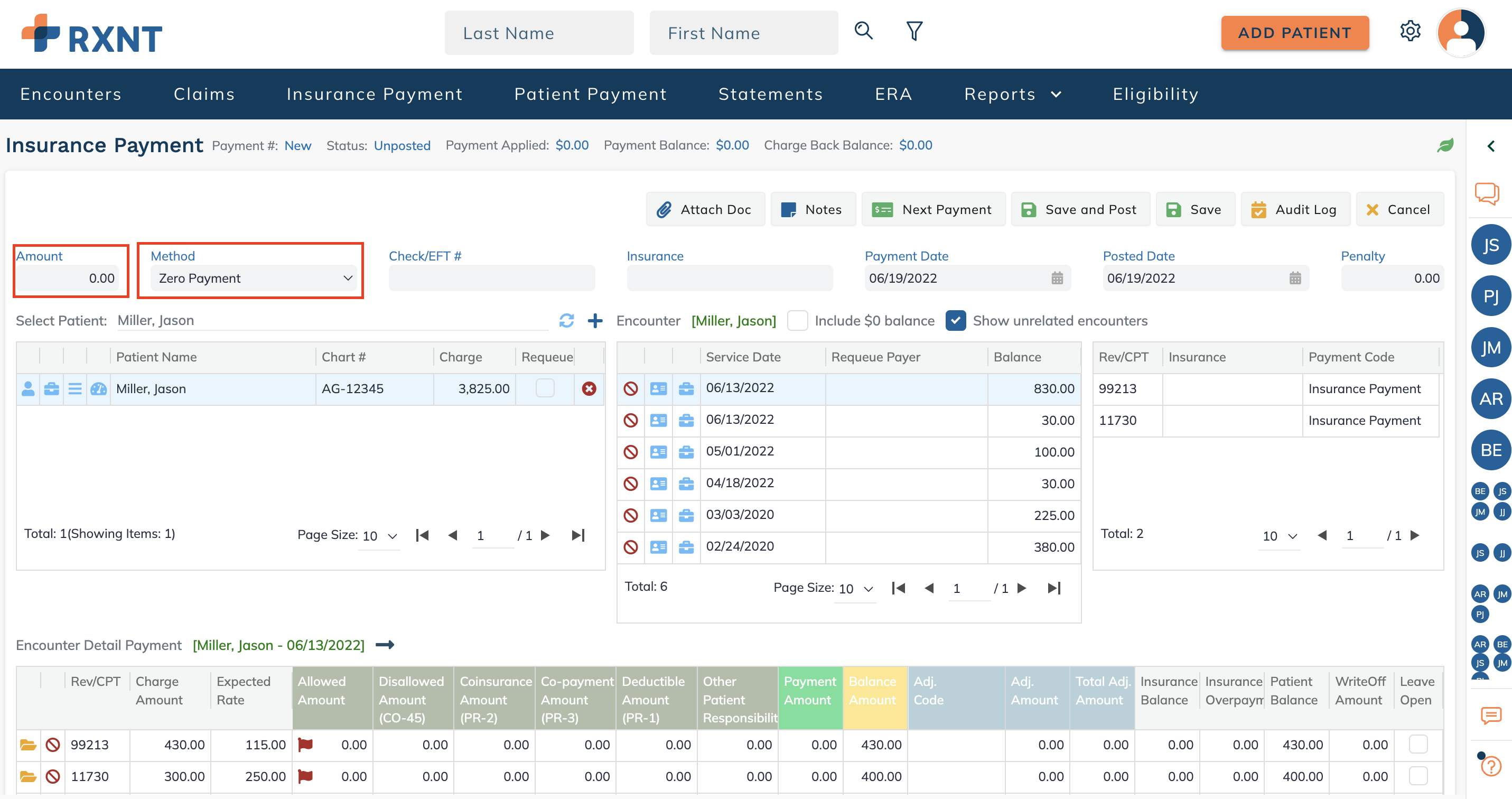Click the Check/EFT # input field

click(491, 278)
